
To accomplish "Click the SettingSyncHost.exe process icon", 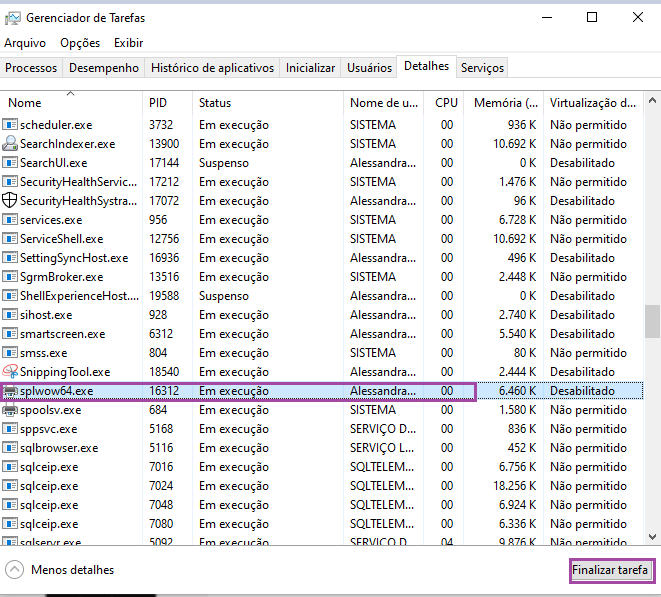I will click(10, 258).
